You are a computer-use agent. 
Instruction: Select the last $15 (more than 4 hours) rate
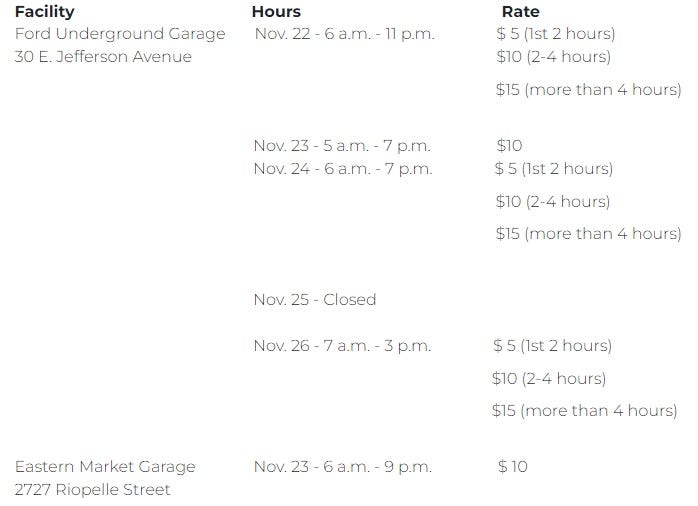[584, 411]
